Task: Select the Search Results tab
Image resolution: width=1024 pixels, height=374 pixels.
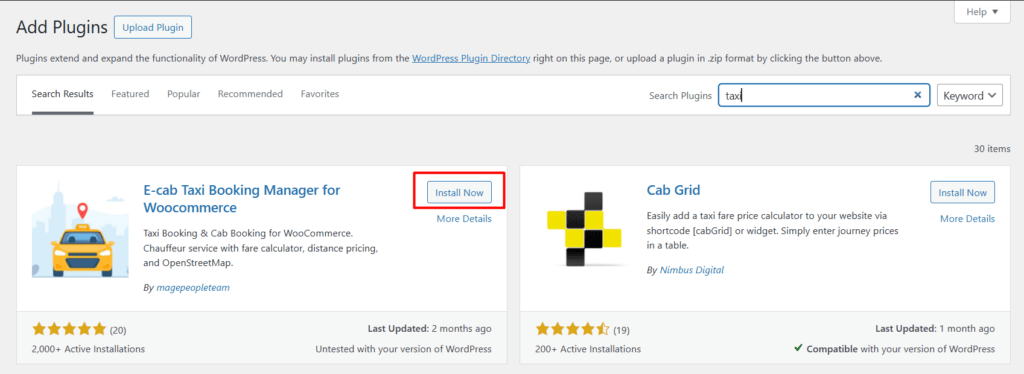Action: click(63, 94)
